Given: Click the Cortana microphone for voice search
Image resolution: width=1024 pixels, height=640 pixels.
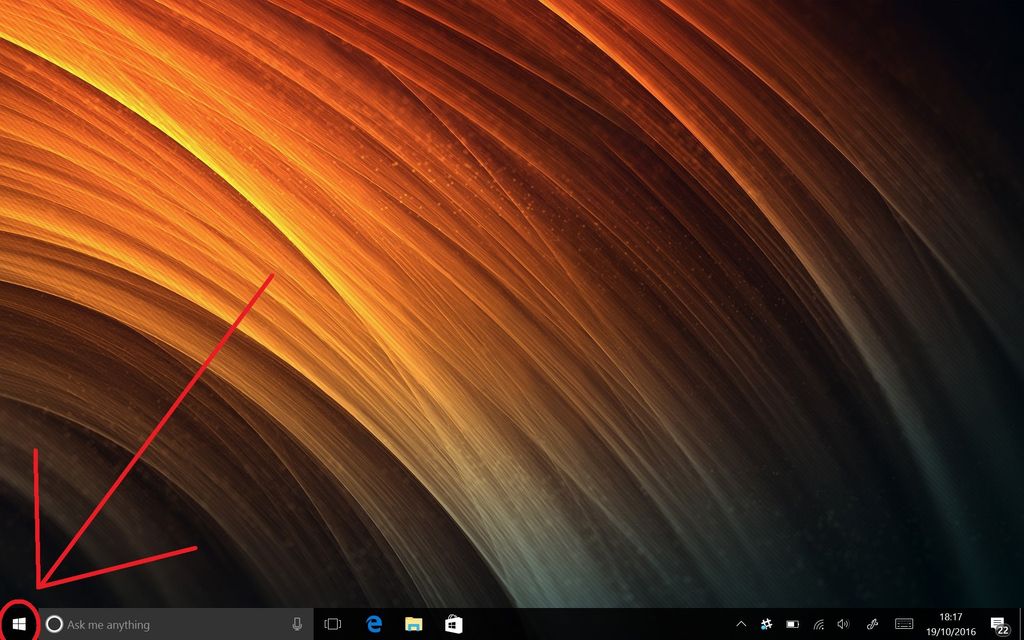Looking at the screenshot, I should click(298, 624).
